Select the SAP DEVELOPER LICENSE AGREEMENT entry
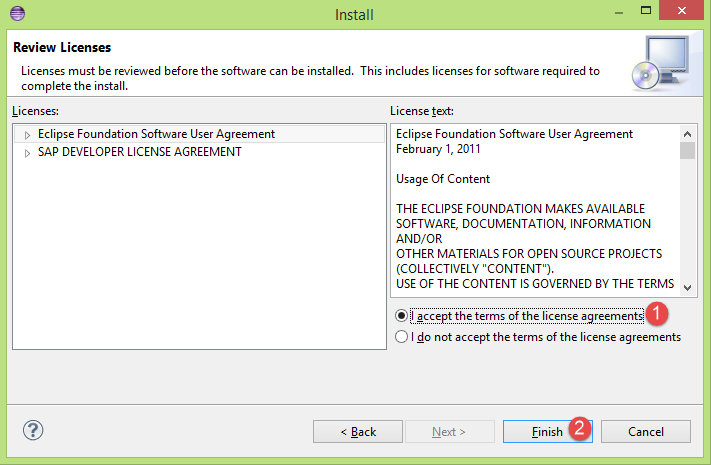 (140, 152)
